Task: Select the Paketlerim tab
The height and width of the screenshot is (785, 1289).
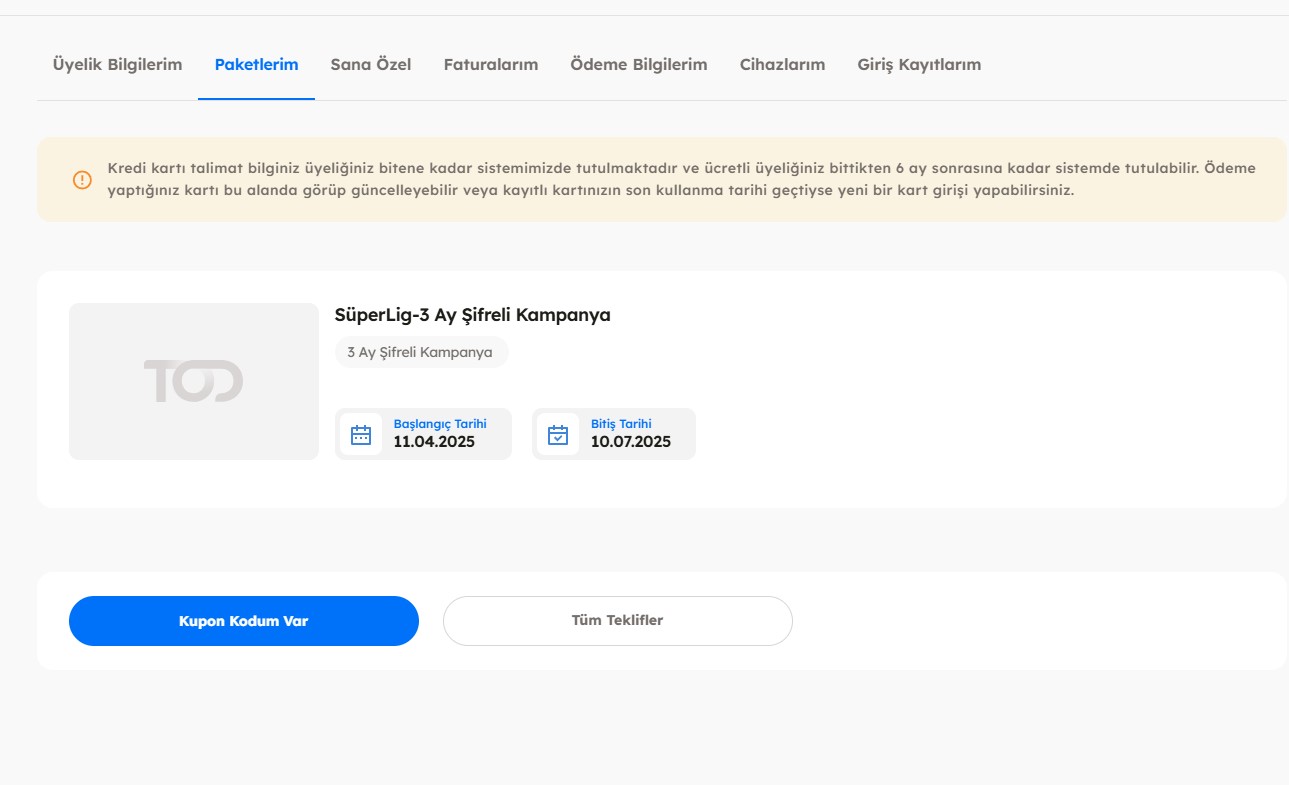Action: pos(256,65)
